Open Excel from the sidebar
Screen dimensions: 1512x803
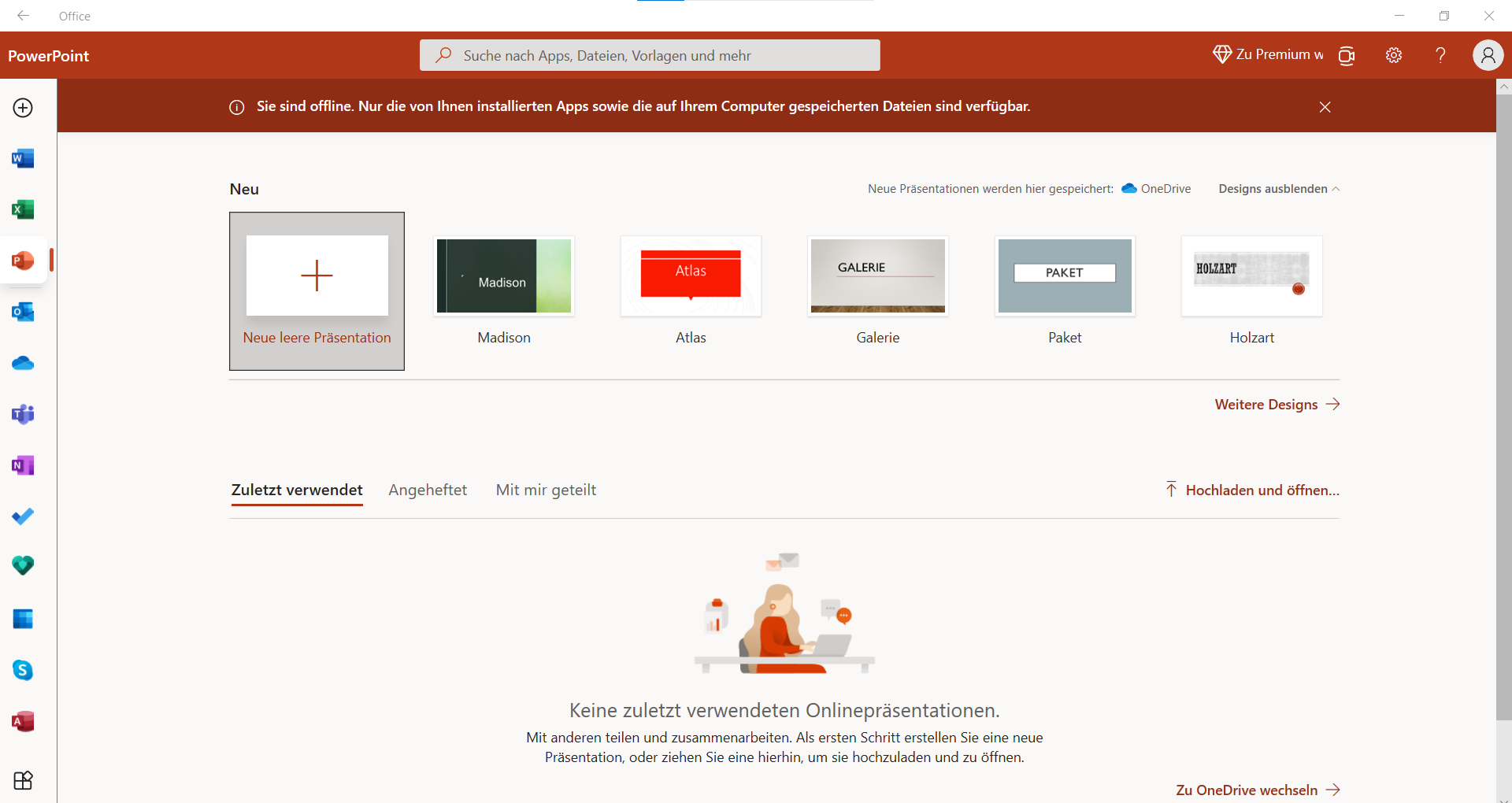(23, 209)
